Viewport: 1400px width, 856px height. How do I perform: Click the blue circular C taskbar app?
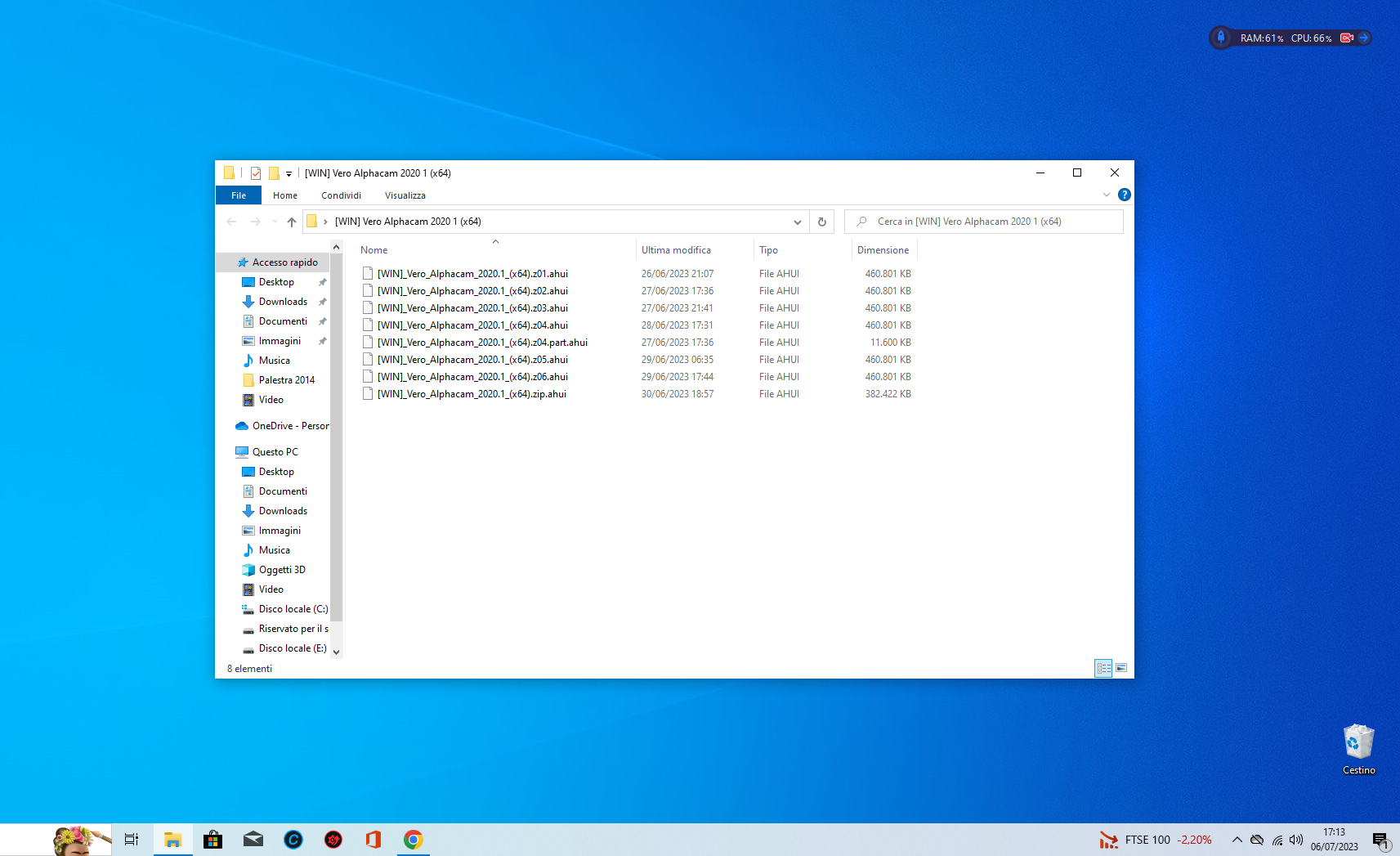293,840
